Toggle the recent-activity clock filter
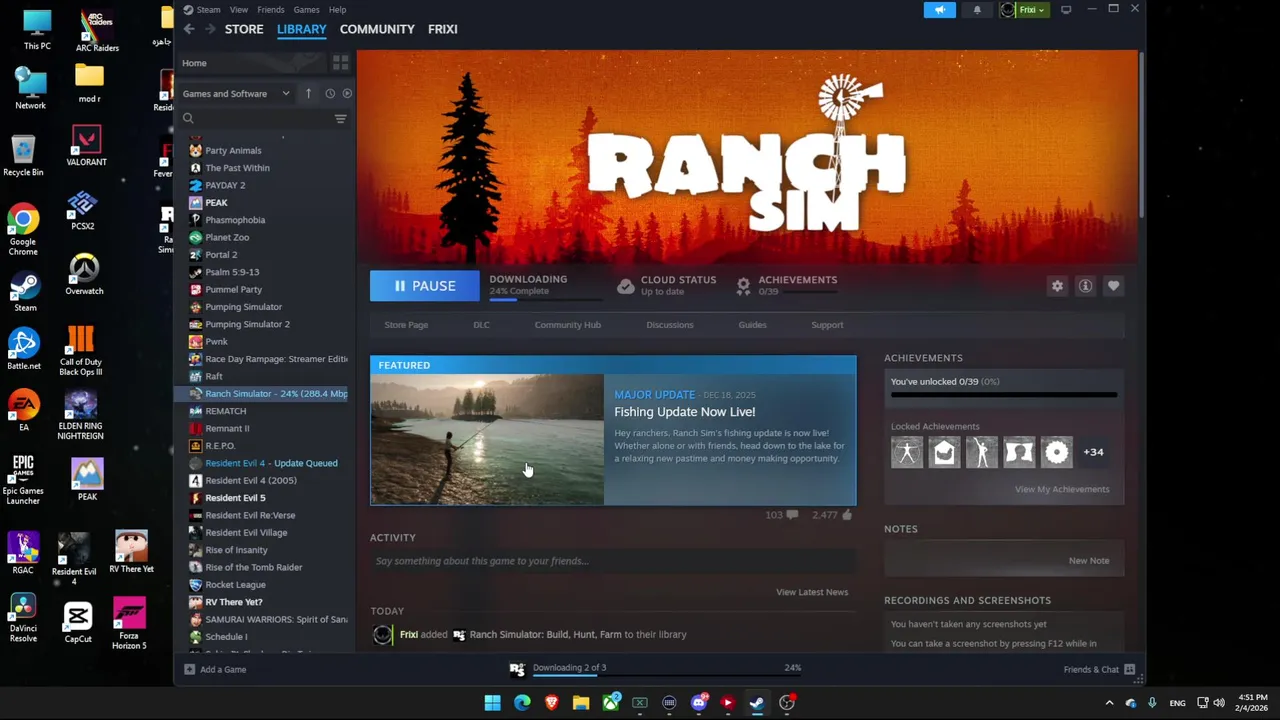Screen dimensions: 1280x720 click(330, 93)
